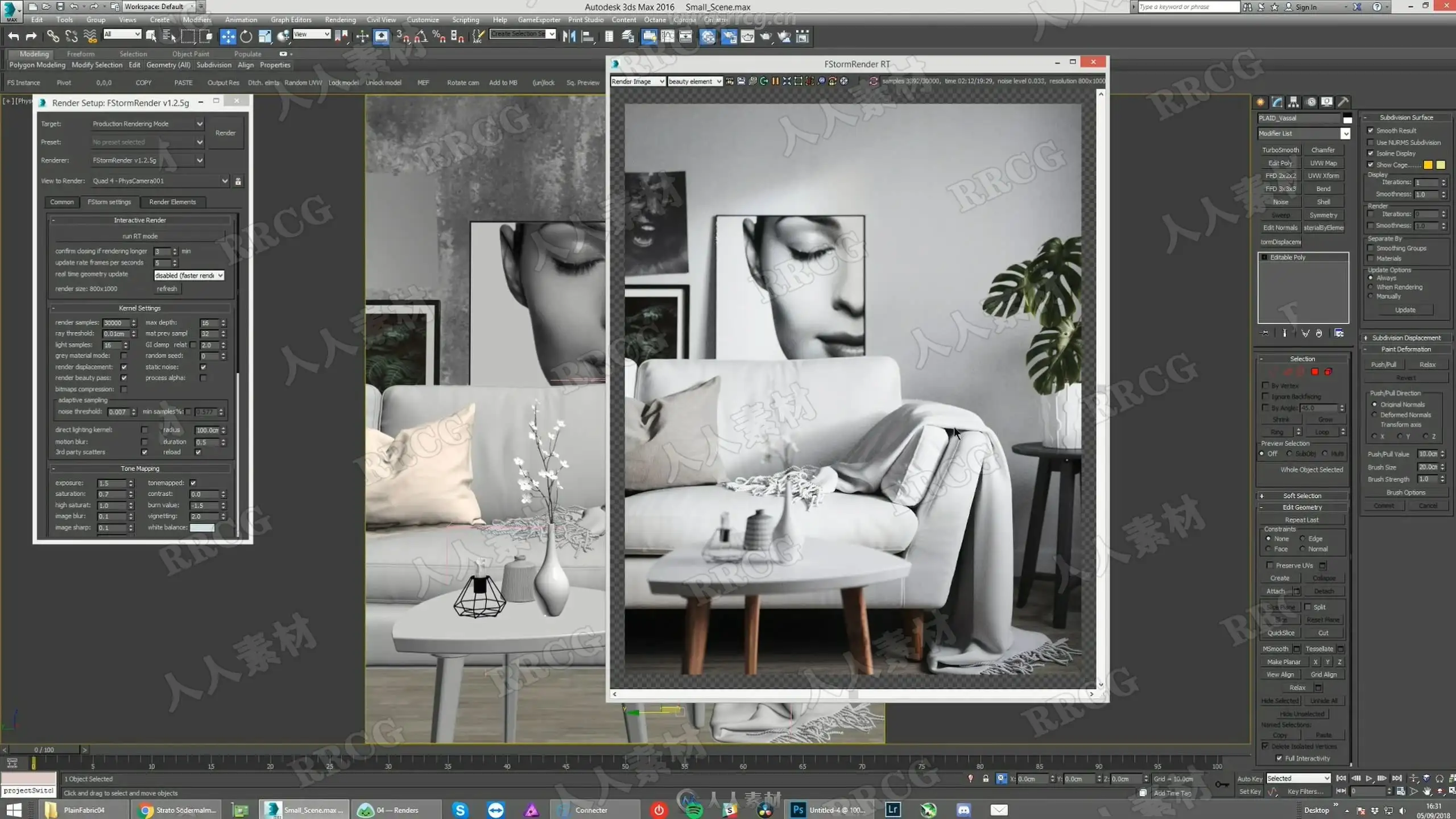Click the Undo arrow in main toolbar
Image resolution: width=1456 pixels, height=819 pixels.
(x=13, y=37)
